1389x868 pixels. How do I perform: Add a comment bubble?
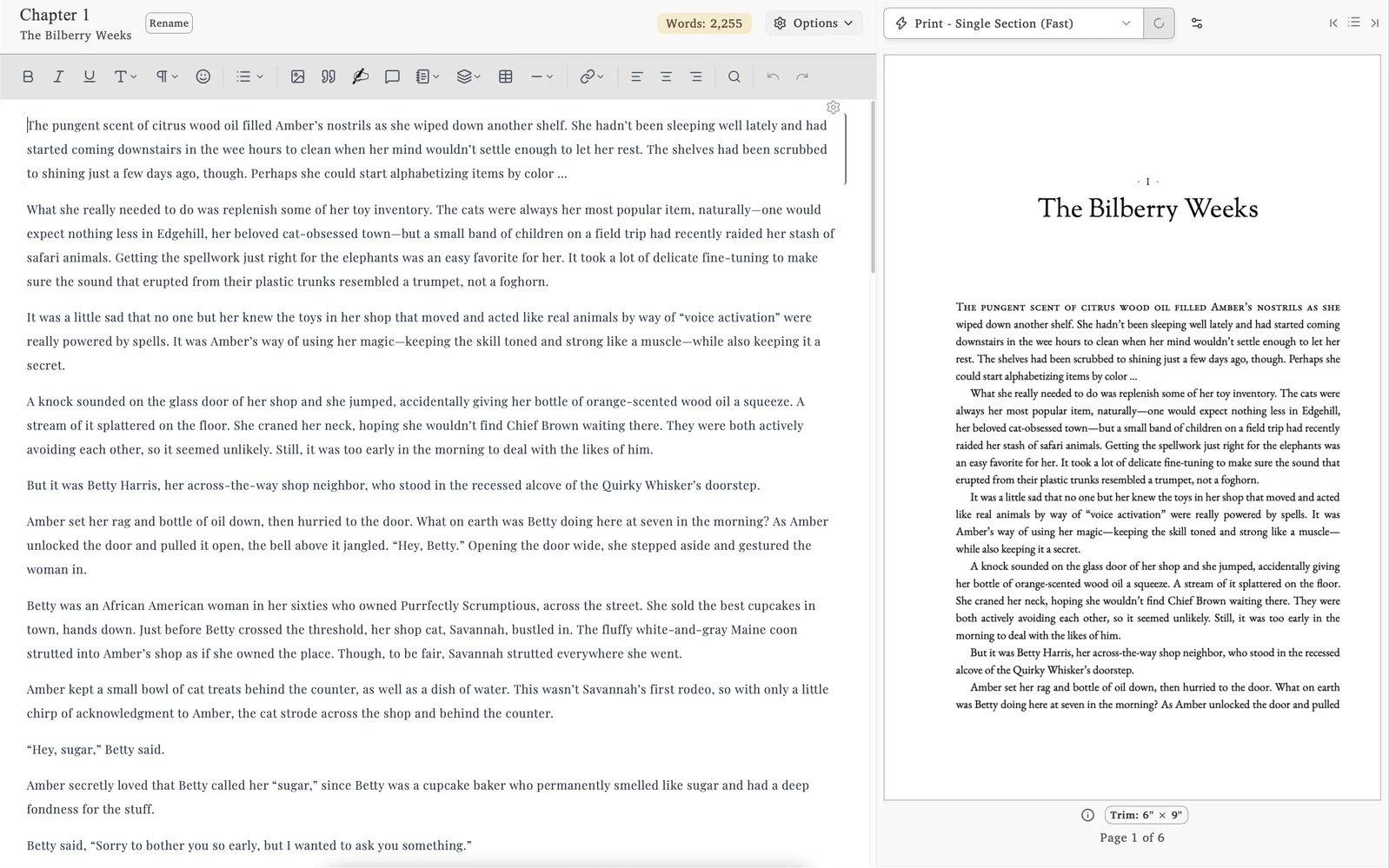(392, 76)
